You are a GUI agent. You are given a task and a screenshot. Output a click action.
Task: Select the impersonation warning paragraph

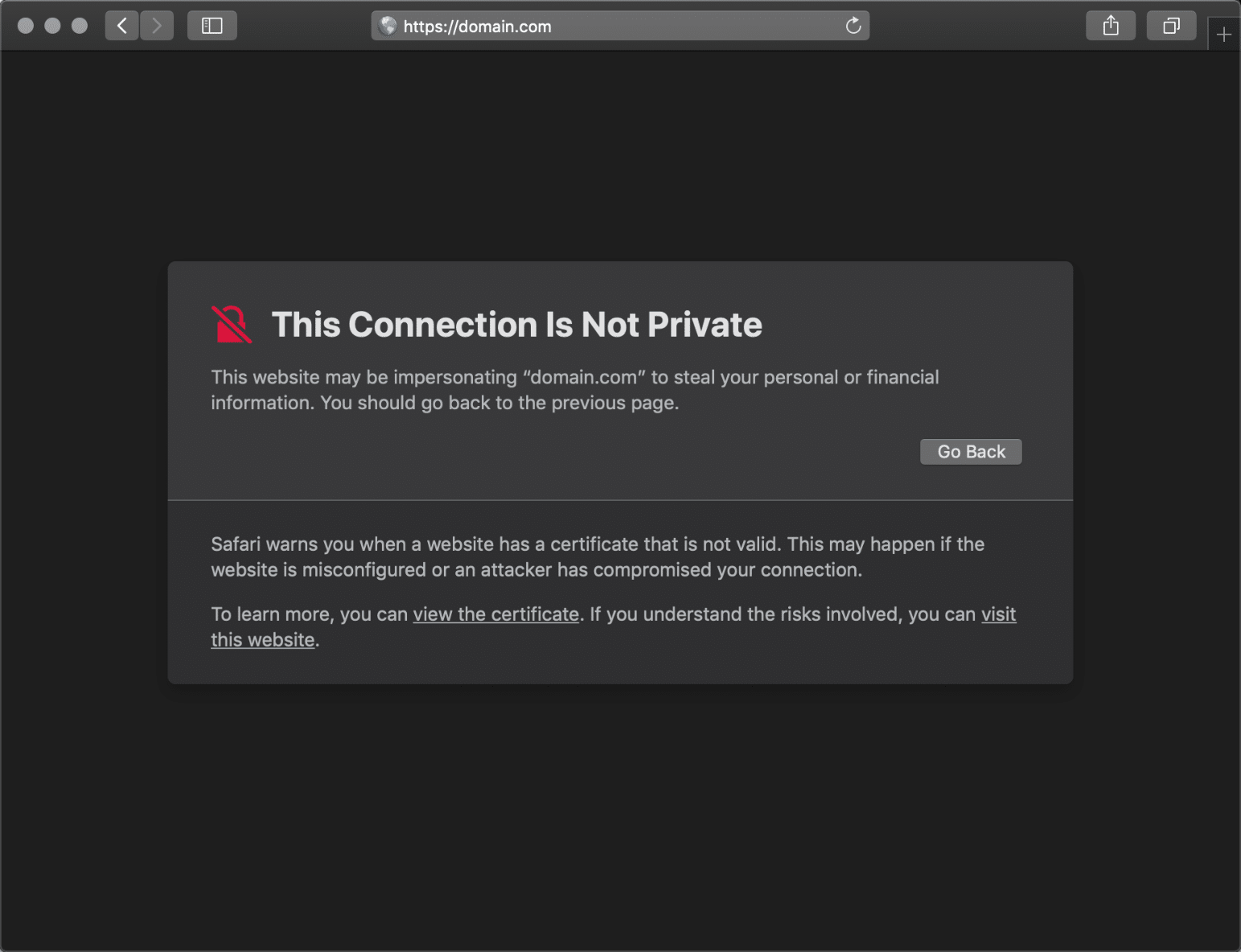574,389
